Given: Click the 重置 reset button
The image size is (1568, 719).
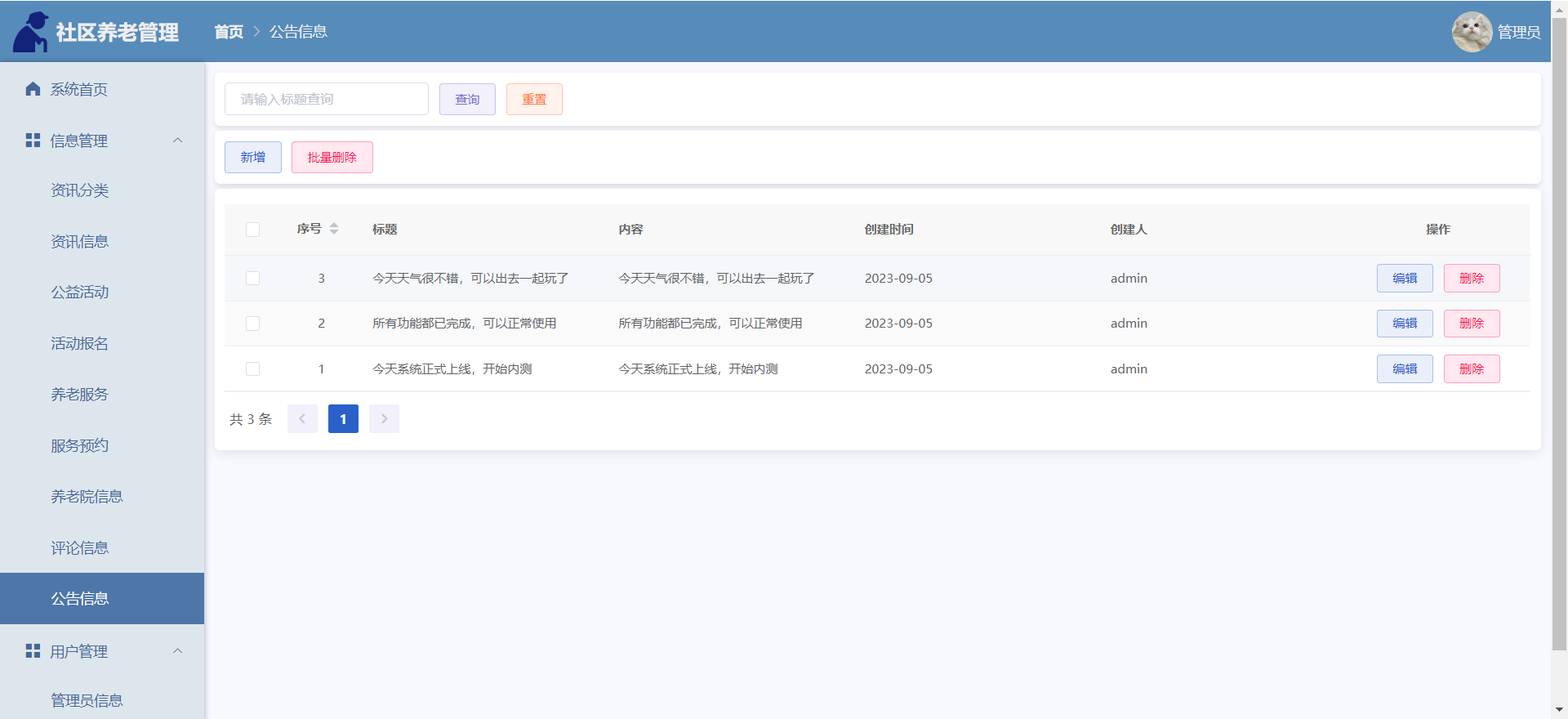Looking at the screenshot, I should (x=534, y=99).
